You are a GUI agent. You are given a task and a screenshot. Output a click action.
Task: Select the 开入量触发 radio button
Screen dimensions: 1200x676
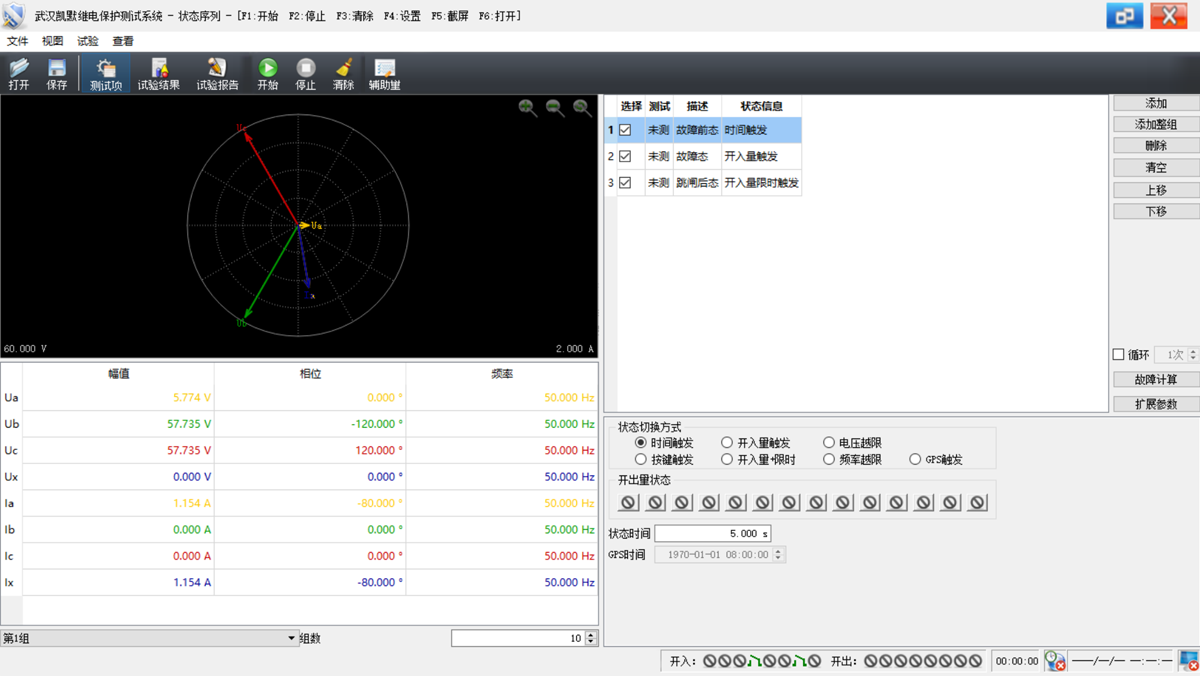(x=727, y=443)
